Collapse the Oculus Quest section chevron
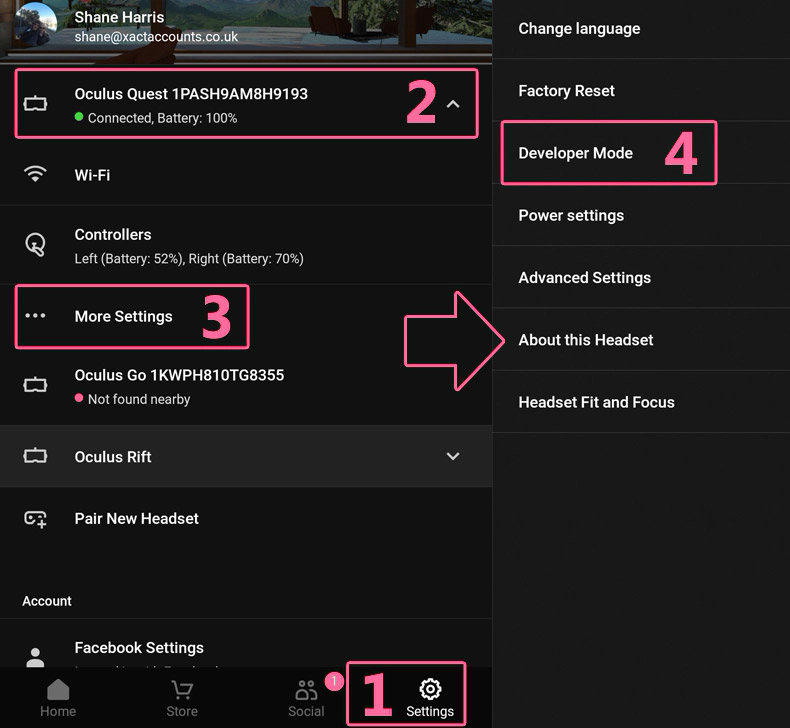 point(453,104)
